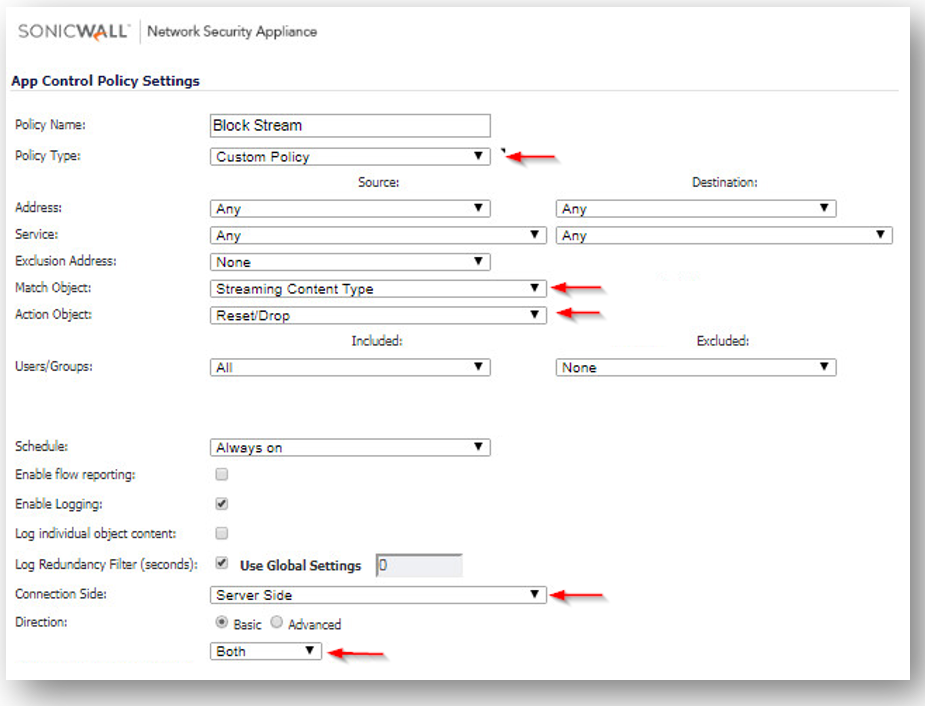Open the Exclusion Address dropdown
The image size is (925, 706).
point(350,262)
